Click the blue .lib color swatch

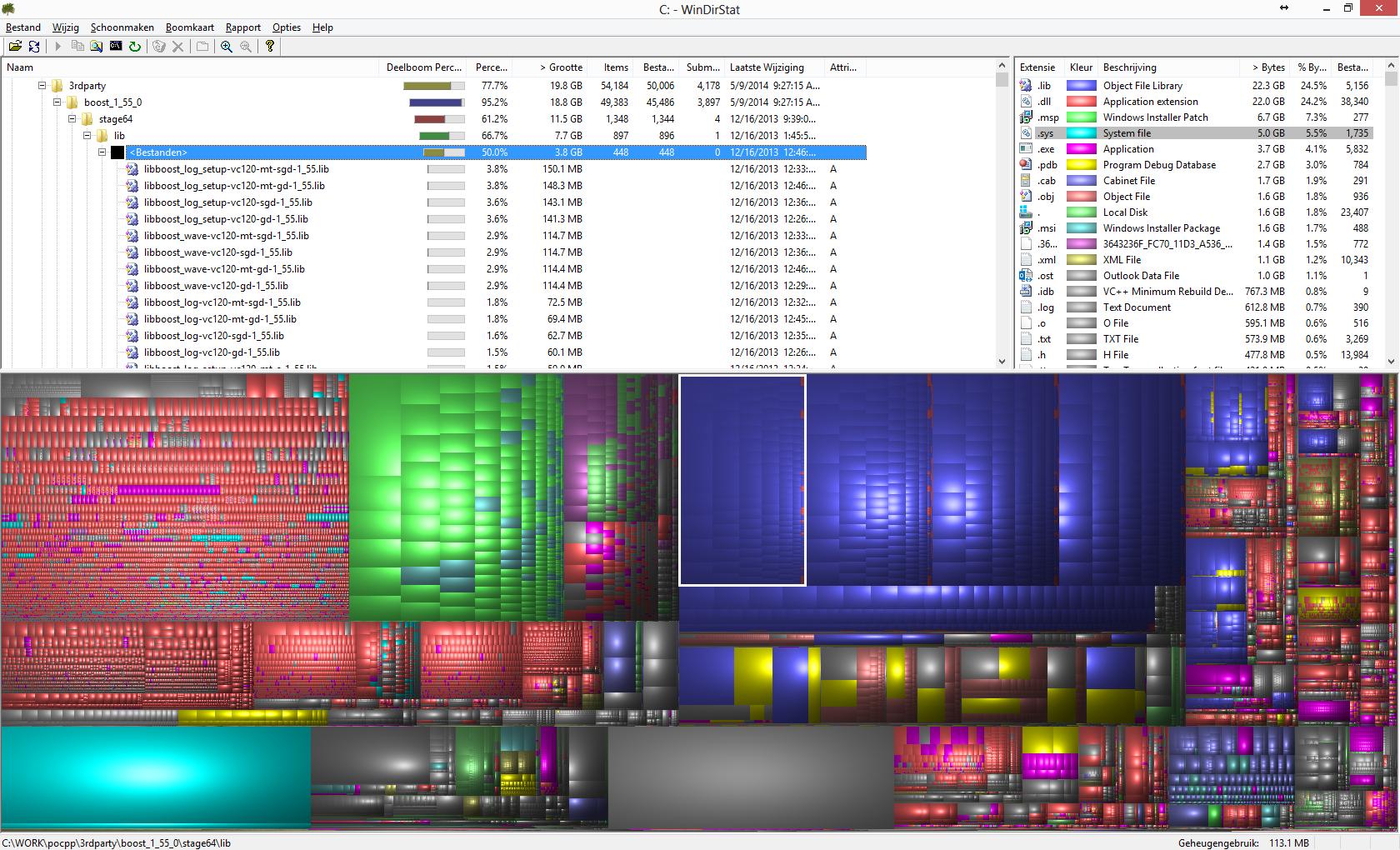pos(1082,86)
